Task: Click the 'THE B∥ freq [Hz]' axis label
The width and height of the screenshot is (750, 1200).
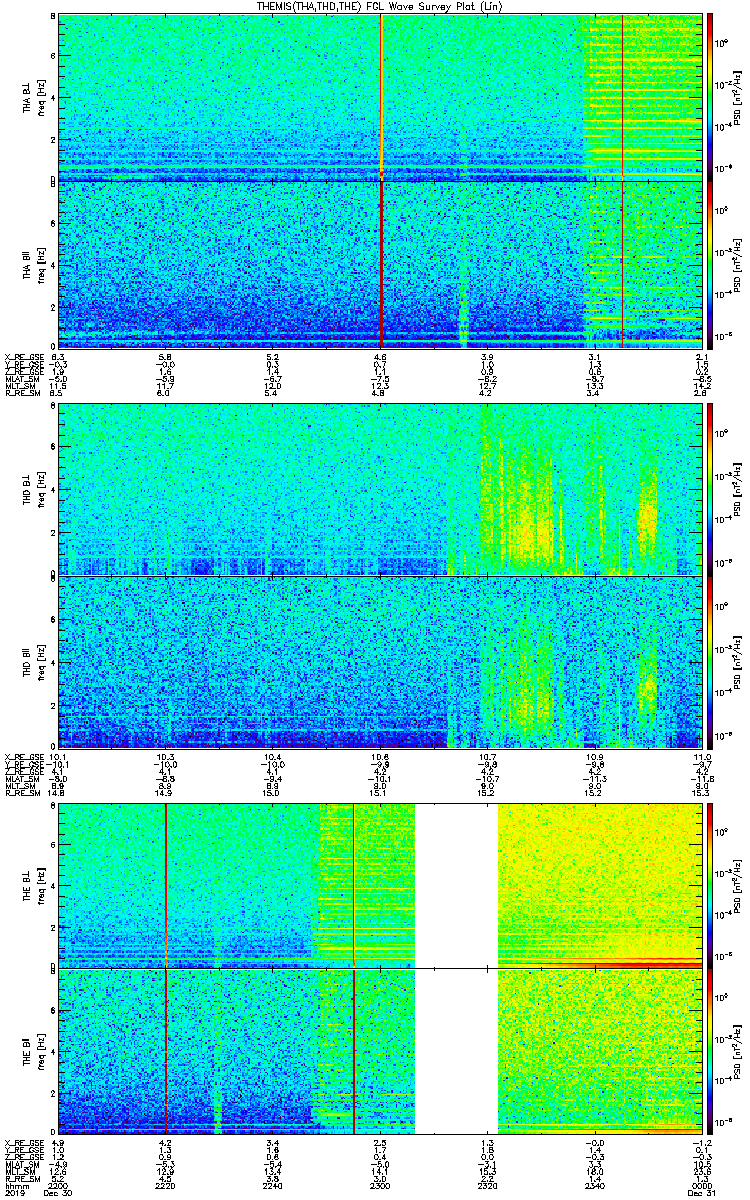Action: 34,1051
